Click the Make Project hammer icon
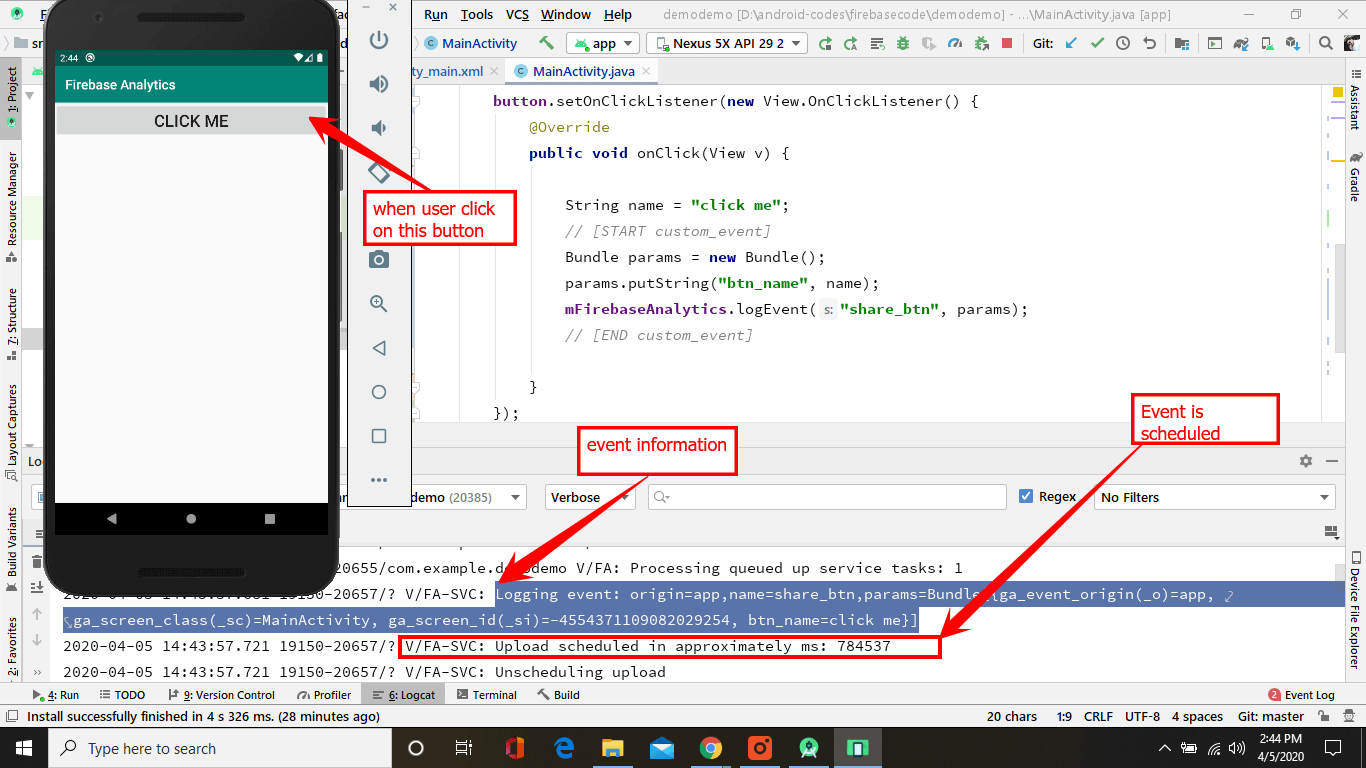This screenshot has width=1366, height=768. (x=546, y=43)
